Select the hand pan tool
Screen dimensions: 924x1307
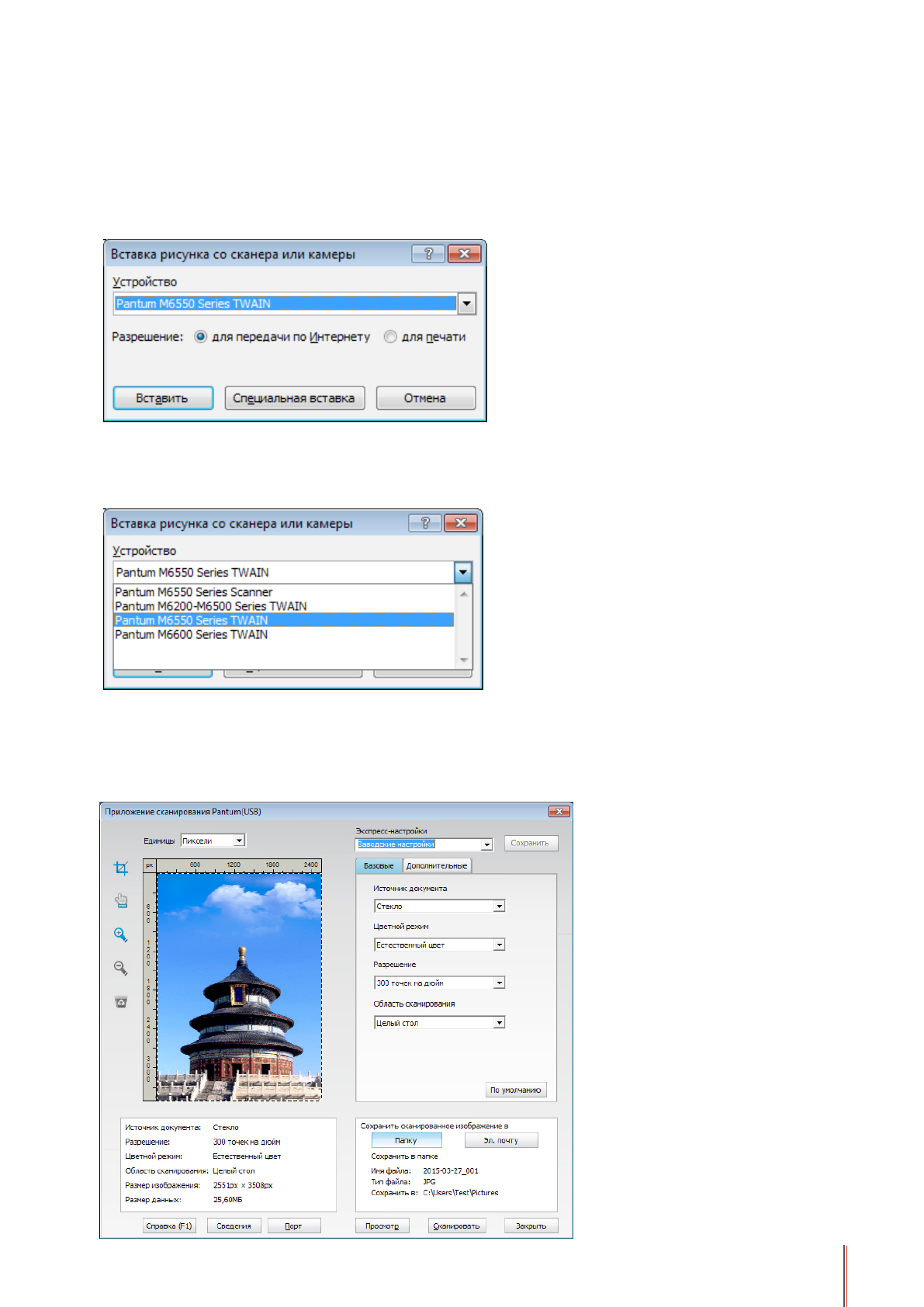point(121,901)
